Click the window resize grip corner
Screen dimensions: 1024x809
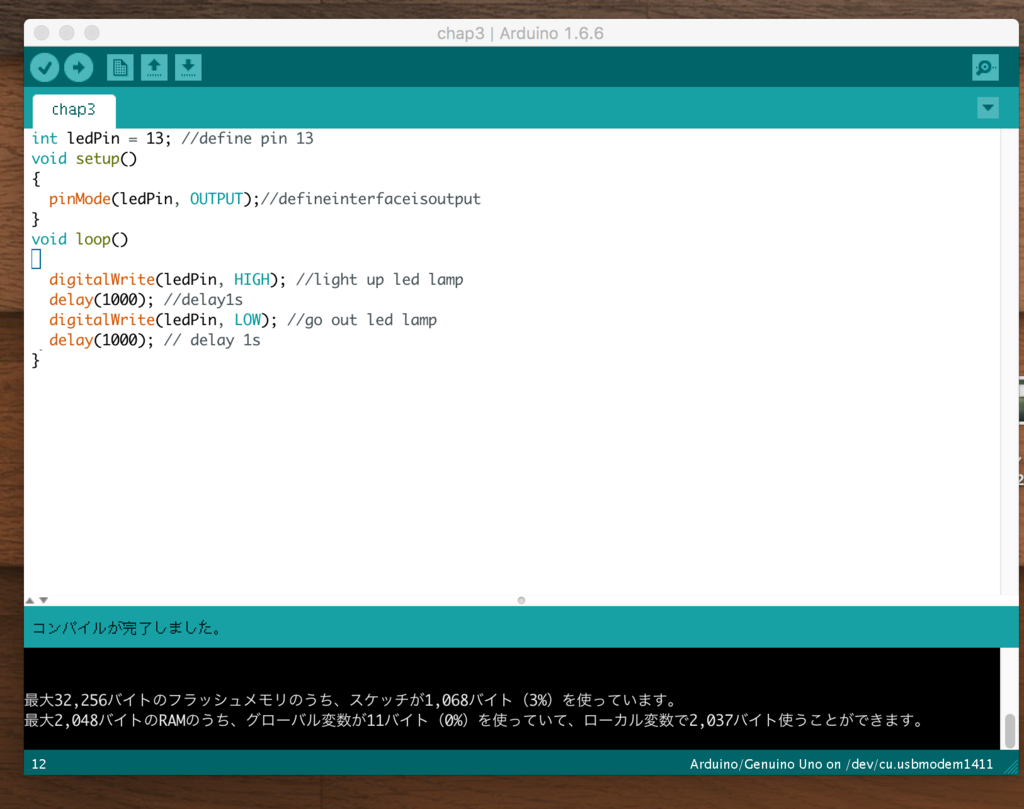click(x=1011, y=767)
